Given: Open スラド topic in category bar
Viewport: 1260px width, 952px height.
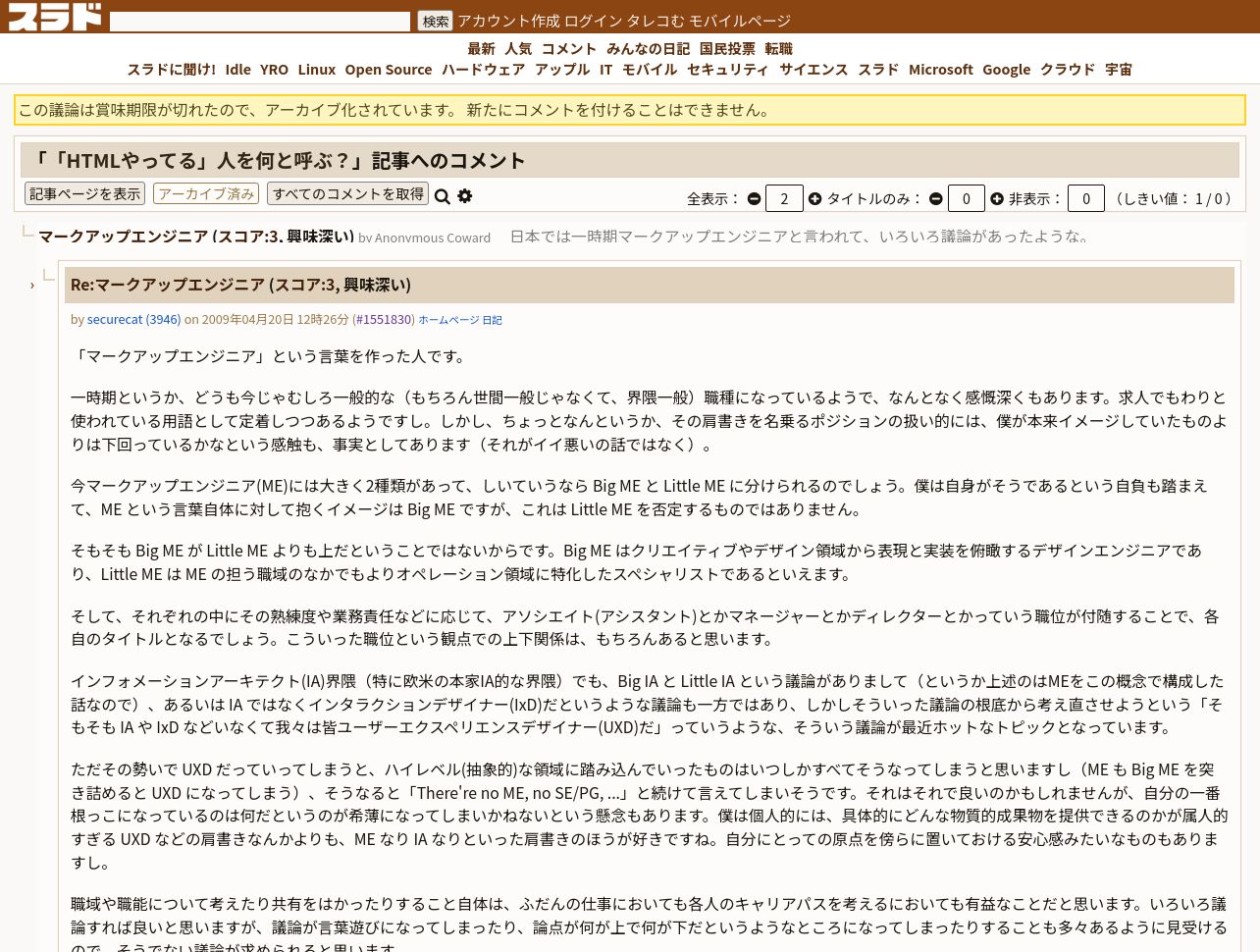Looking at the screenshot, I should [x=878, y=69].
